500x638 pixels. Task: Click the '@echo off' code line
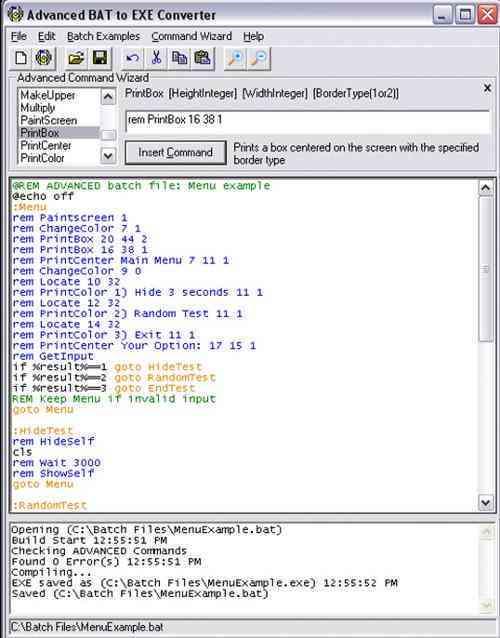43,196
